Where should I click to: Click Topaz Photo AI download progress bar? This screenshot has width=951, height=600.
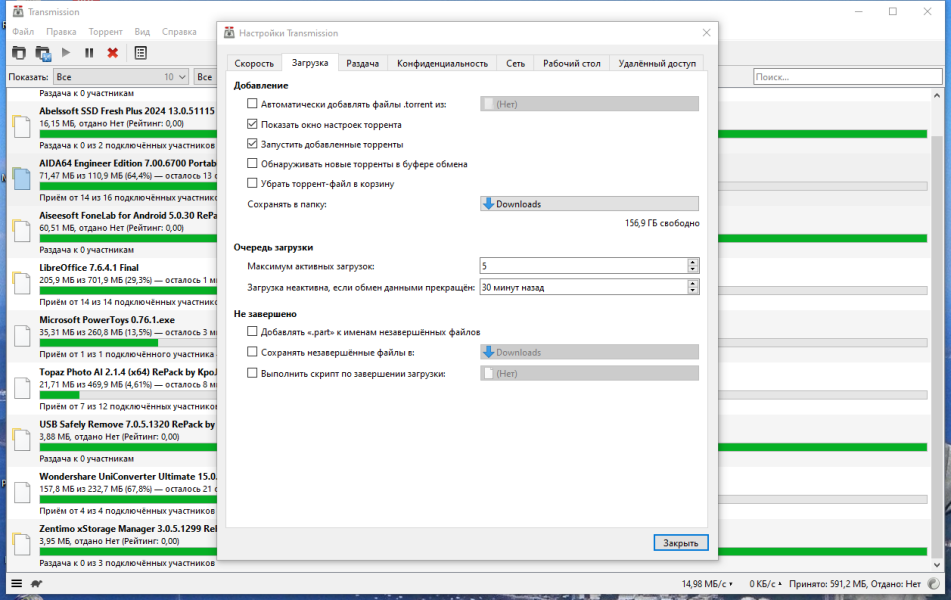[129, 395]
